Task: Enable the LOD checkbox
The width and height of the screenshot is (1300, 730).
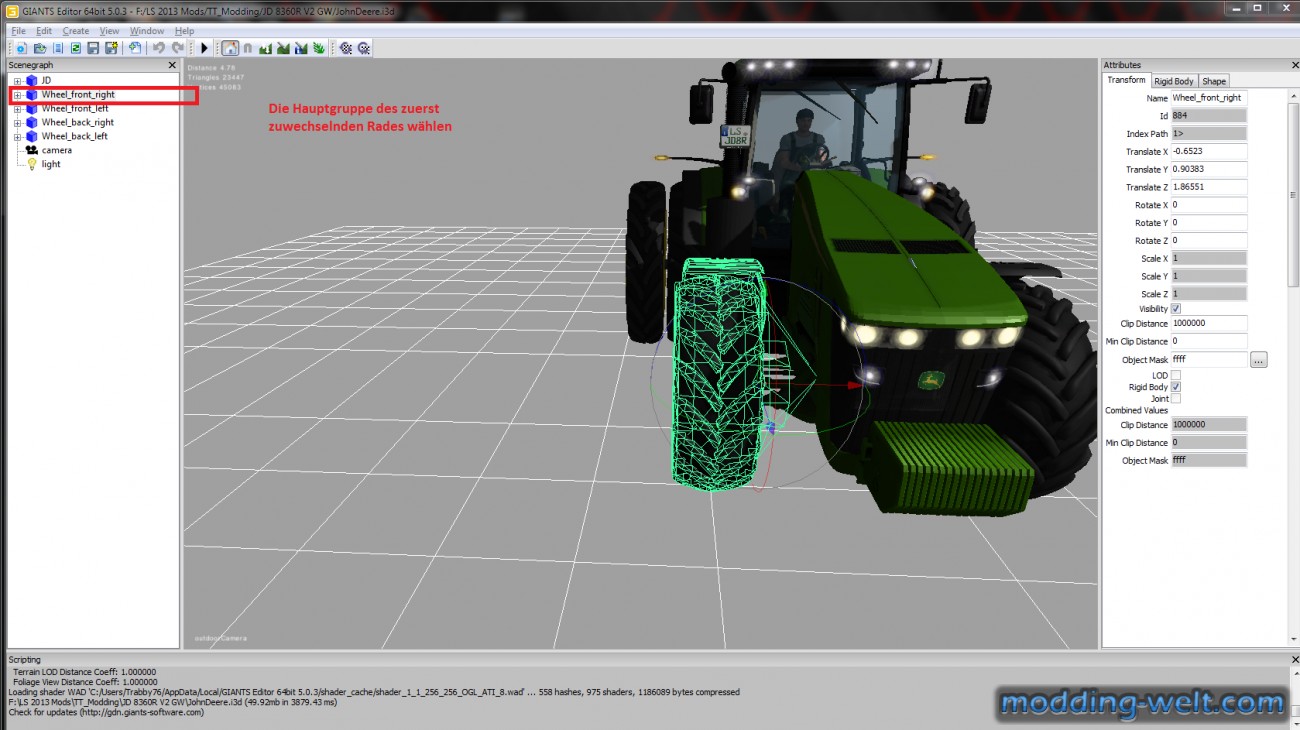Action: pyautogui.click(x=1176, y=375)
